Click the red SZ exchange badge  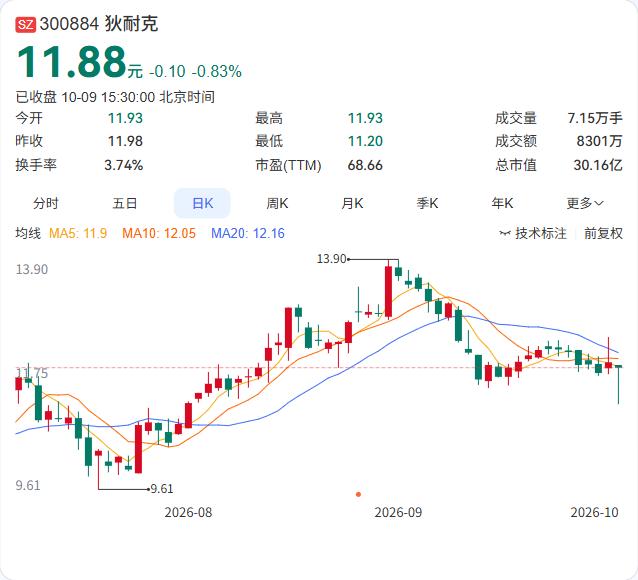click(26, 25)
